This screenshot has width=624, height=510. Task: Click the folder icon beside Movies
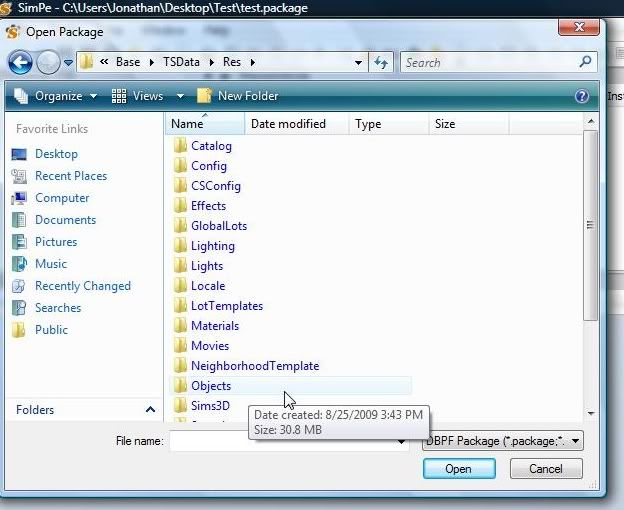(x=180, y=345)
